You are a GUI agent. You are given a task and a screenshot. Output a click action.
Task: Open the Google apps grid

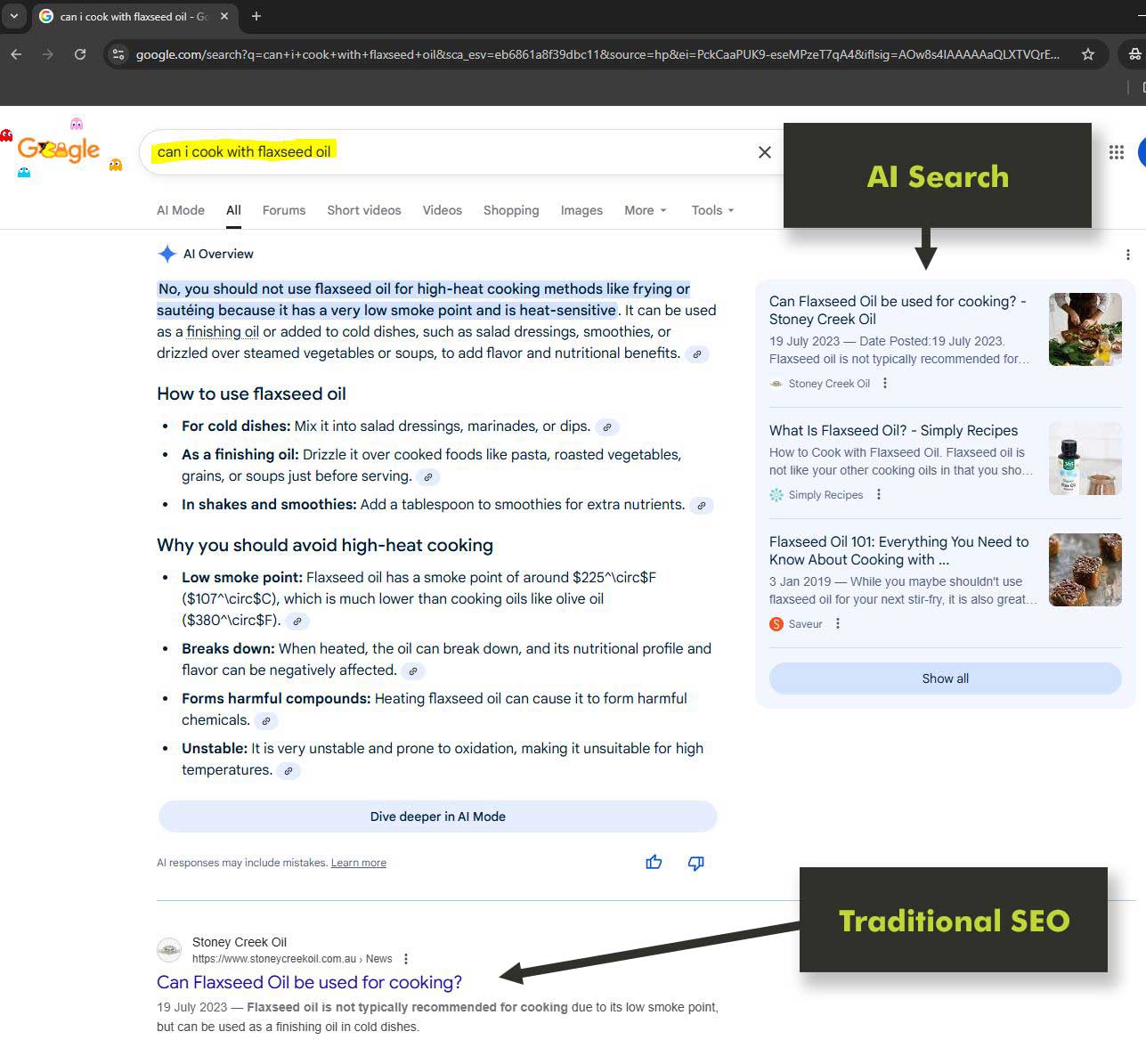click(x=1117, y=152)
